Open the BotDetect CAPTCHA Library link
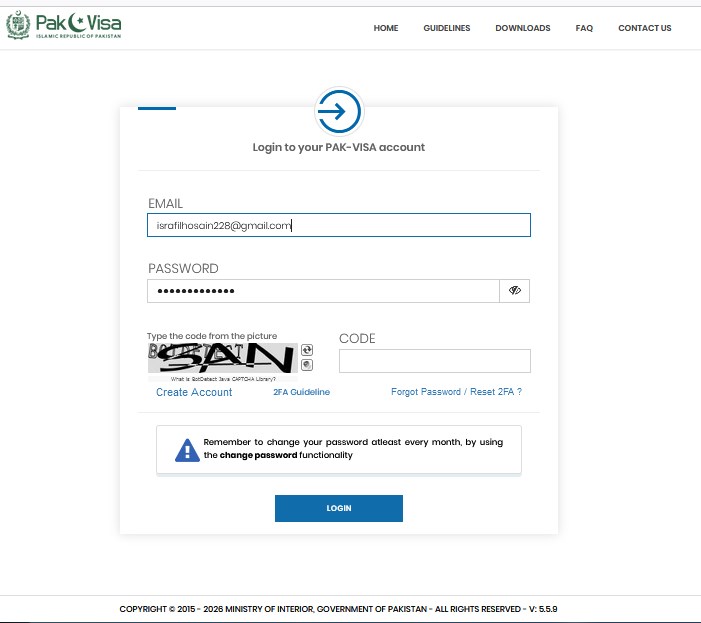Screen dimensions: 701x623 click(222, 379)
